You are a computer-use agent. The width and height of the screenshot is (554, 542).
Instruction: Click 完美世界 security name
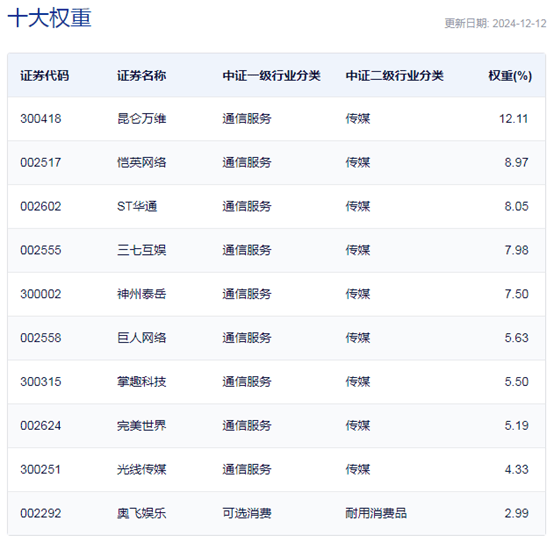tap(142, 425)
